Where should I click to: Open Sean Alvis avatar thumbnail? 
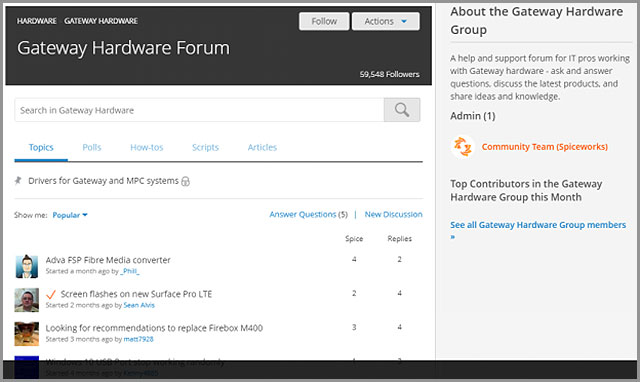[x=27, y=300]
